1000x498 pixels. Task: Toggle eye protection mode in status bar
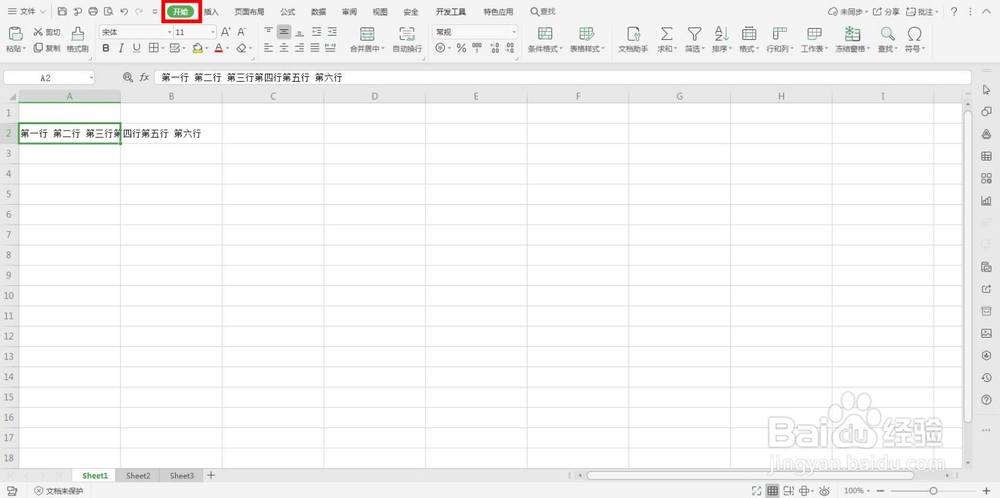click(x=825, y=491)
